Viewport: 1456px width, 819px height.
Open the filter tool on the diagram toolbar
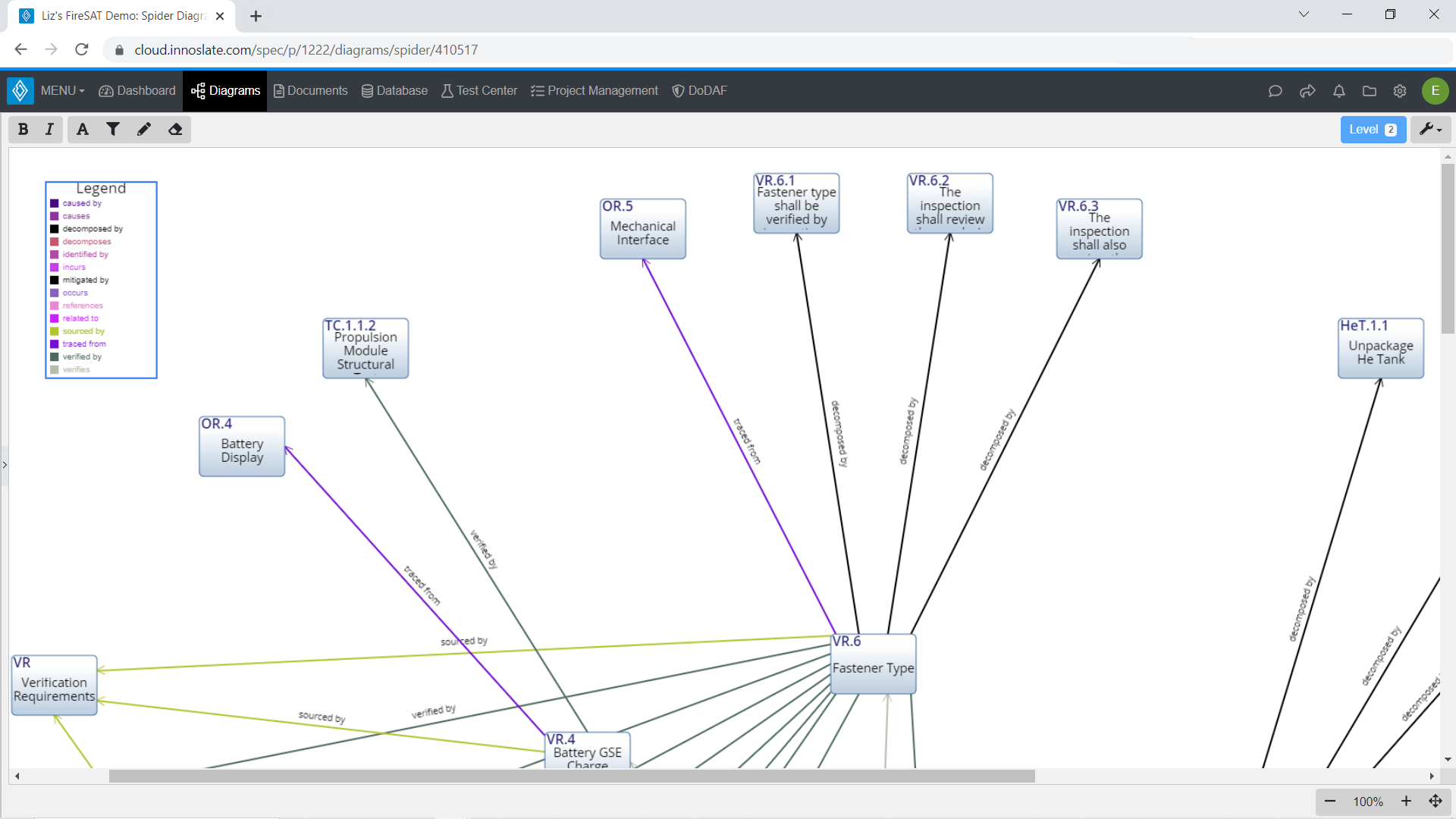coord(113,129)
